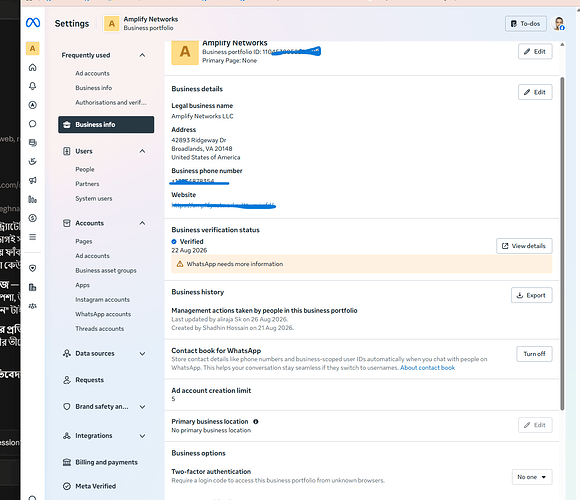Click the shield security icon in rail
Screen dimensions: 580x500
[33, 268]
